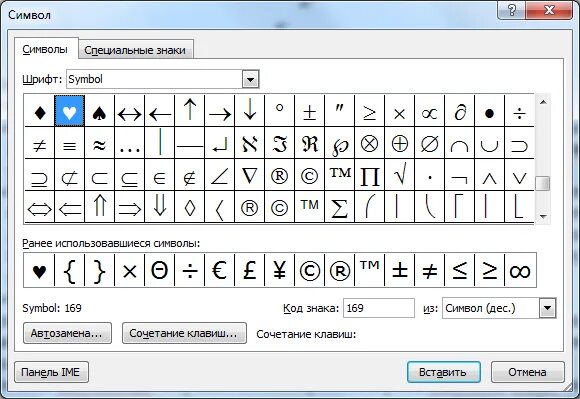Screen dimensions: 580x399
Task: Choose the recently used infinity ∞ symbol
Action: pos(520,270)
